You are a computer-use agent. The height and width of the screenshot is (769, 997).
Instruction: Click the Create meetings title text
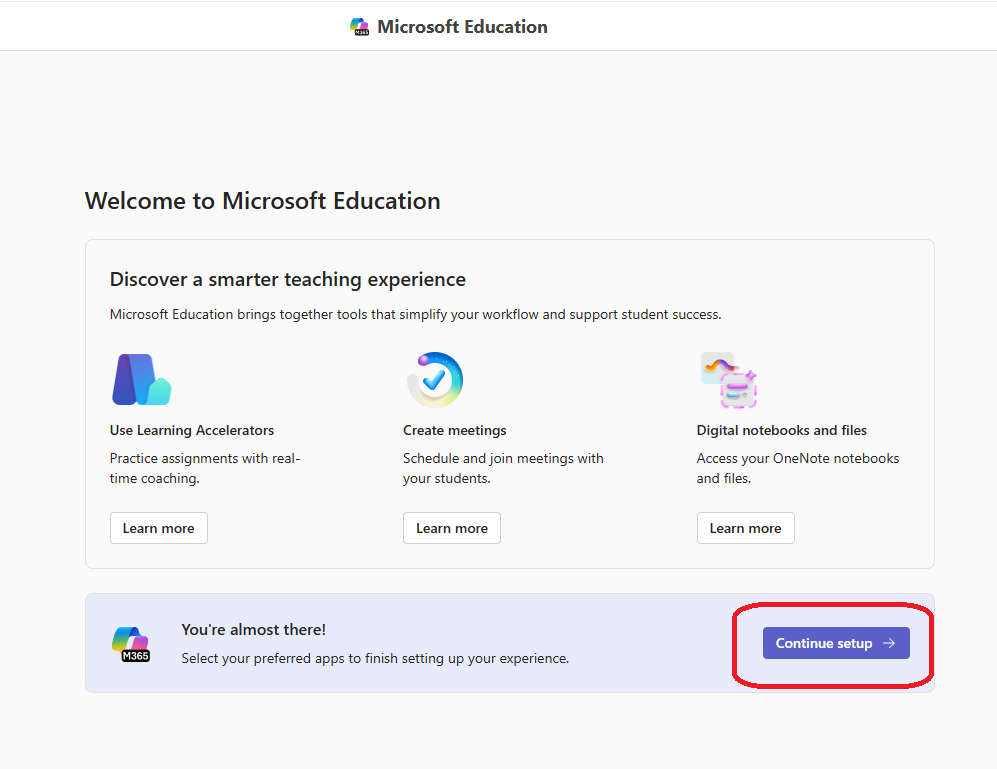pyautogui.click(x=454, y=430)
